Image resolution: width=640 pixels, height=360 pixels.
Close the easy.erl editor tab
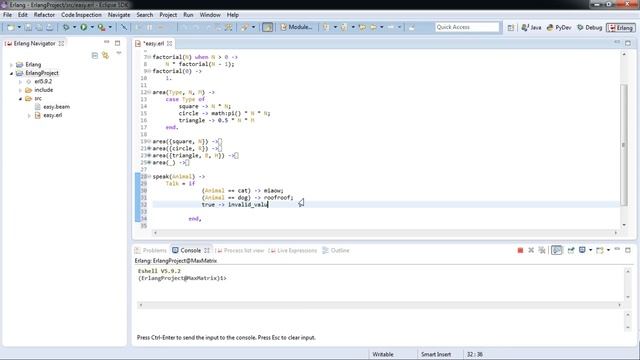click(x=169, y=43)
